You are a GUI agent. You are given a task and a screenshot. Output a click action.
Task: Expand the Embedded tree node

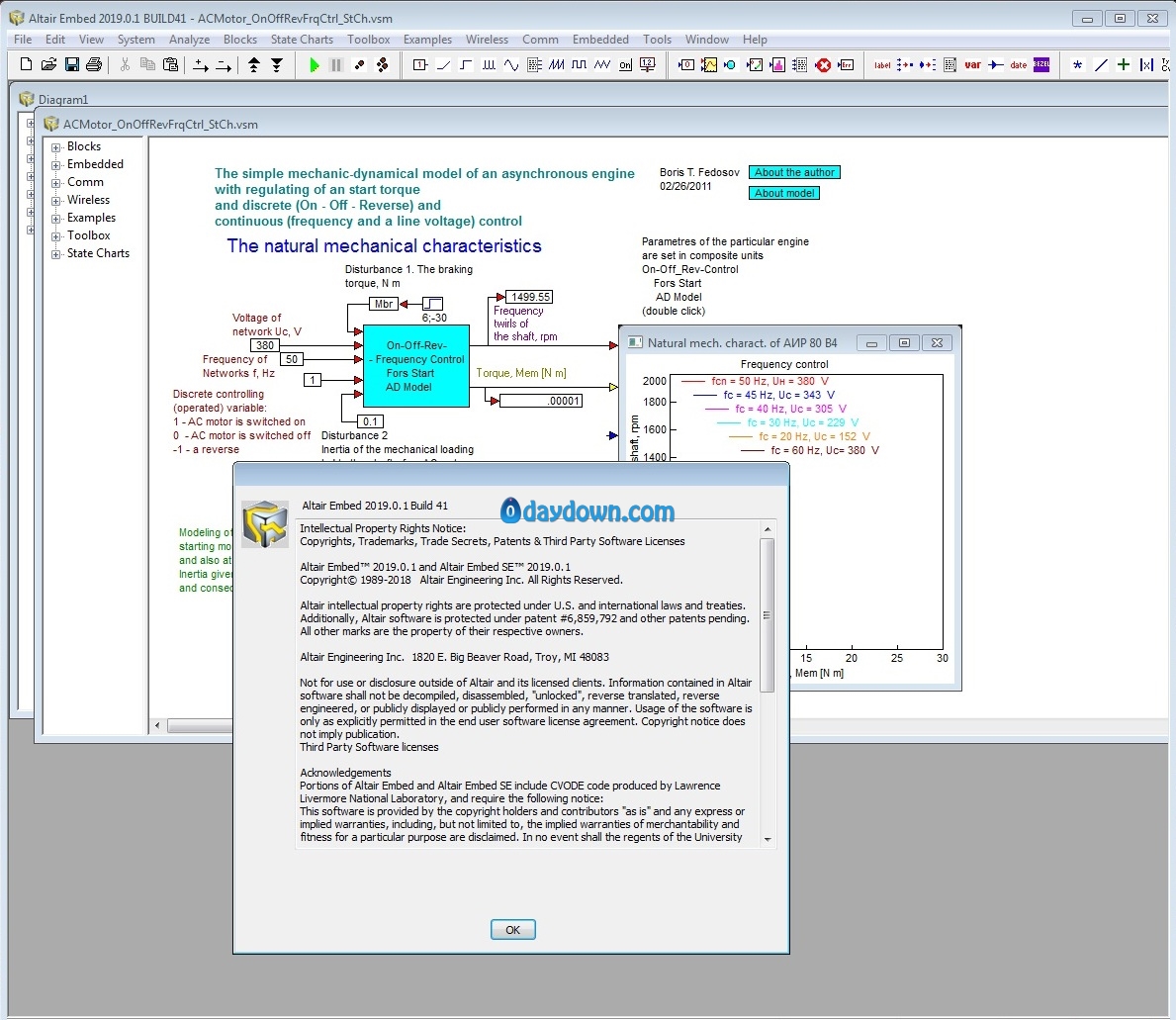(56, 165)
